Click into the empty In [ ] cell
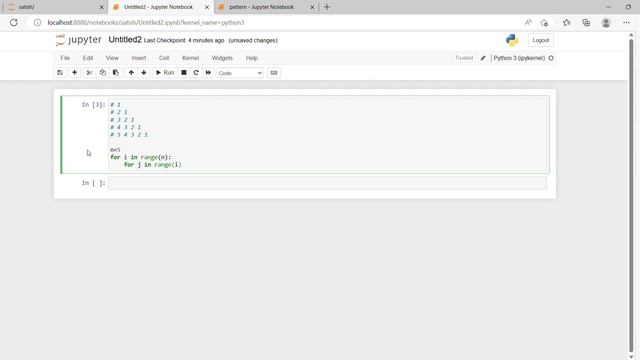Viewport: 640px width, 360px height. (x=327, y=183)
